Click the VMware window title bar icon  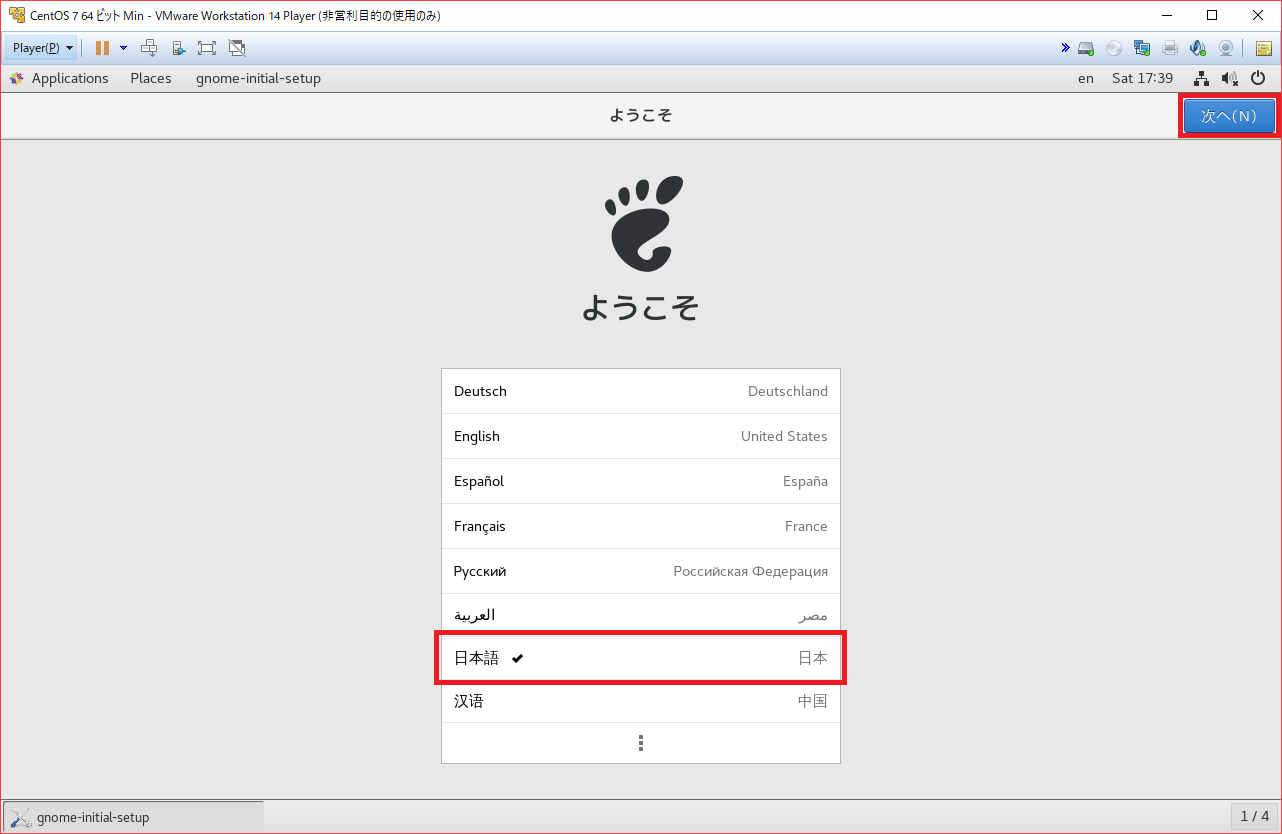coord(16,15)
